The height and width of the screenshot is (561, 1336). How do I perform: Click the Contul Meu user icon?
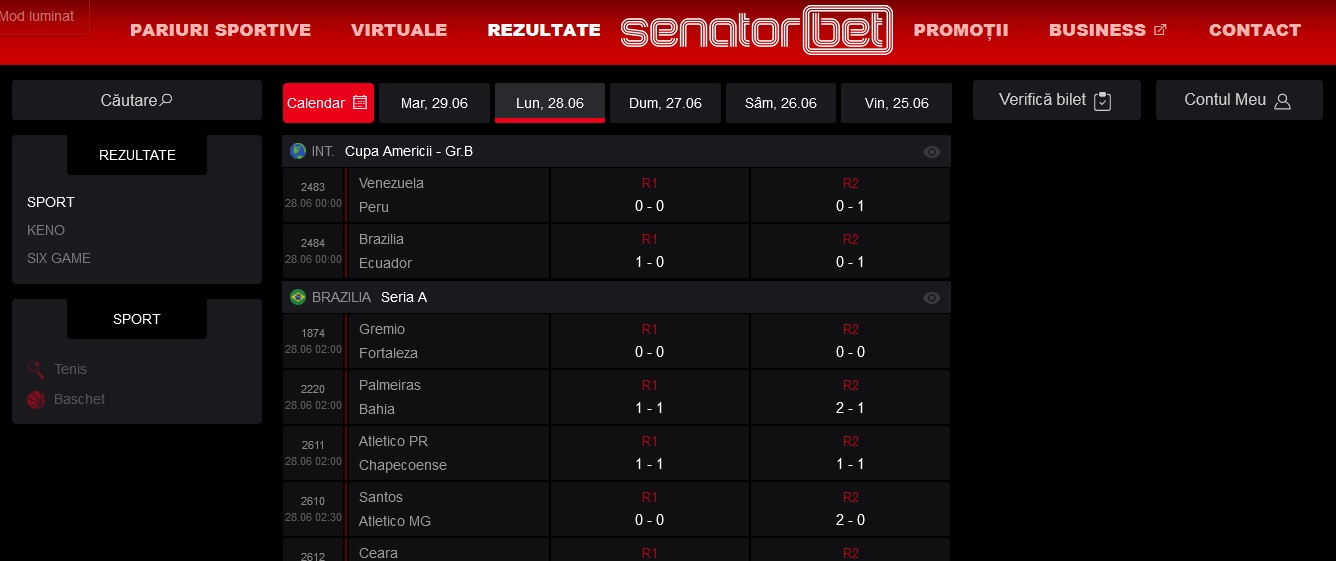tap(1283, 101)
